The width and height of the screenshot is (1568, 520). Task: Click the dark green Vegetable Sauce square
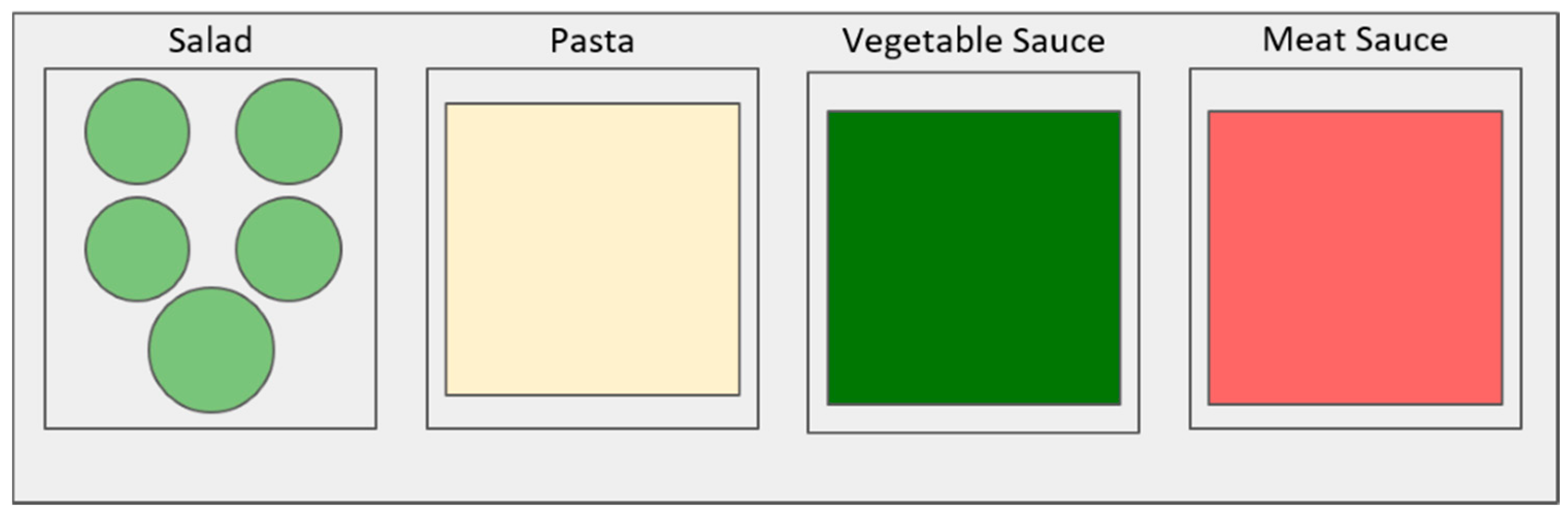[973, 258]
